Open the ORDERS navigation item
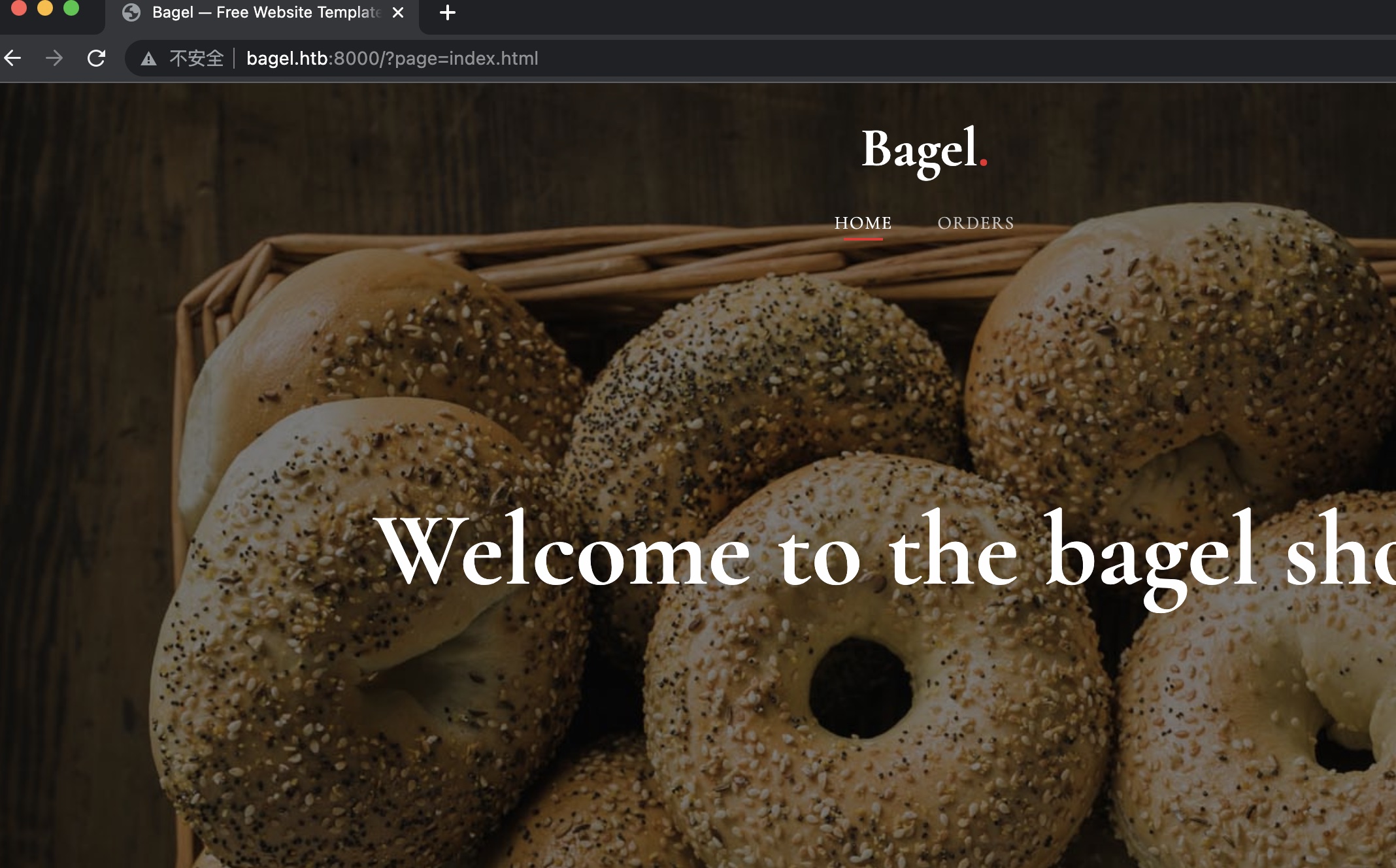The image size is (1396, 868). (x=975, y=224)
